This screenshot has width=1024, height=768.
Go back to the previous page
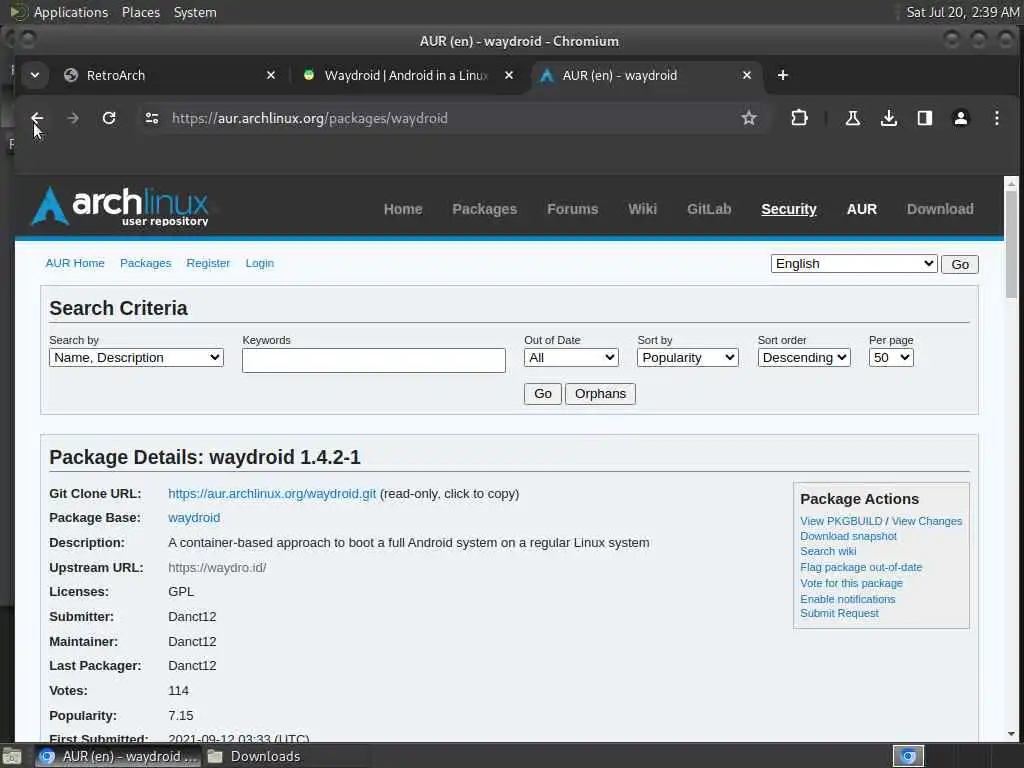coord(37,118)
